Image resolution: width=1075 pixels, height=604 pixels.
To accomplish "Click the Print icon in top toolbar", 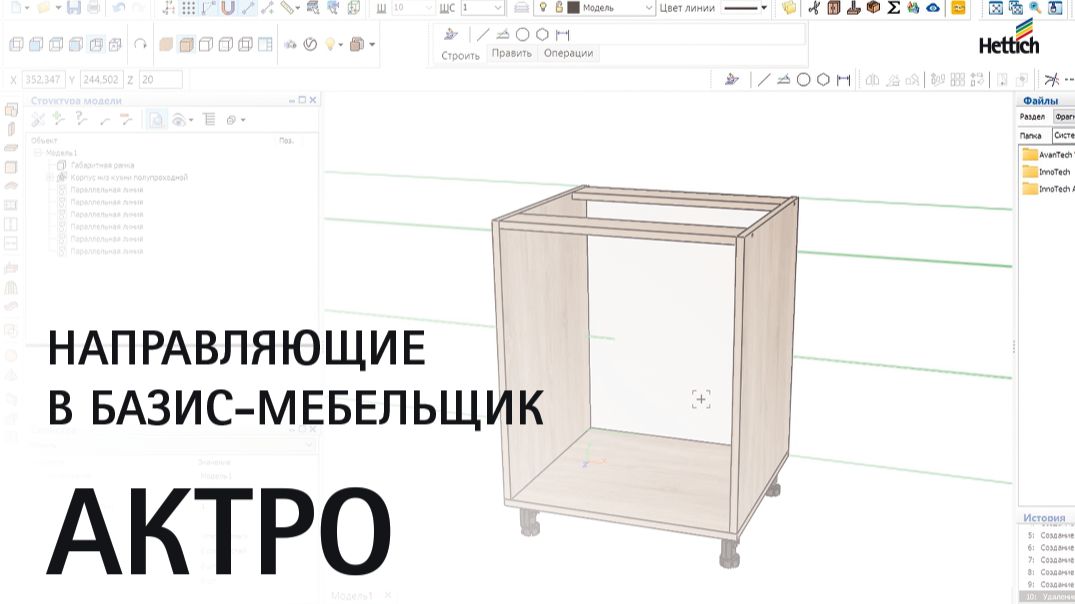I will coord(93,8).
